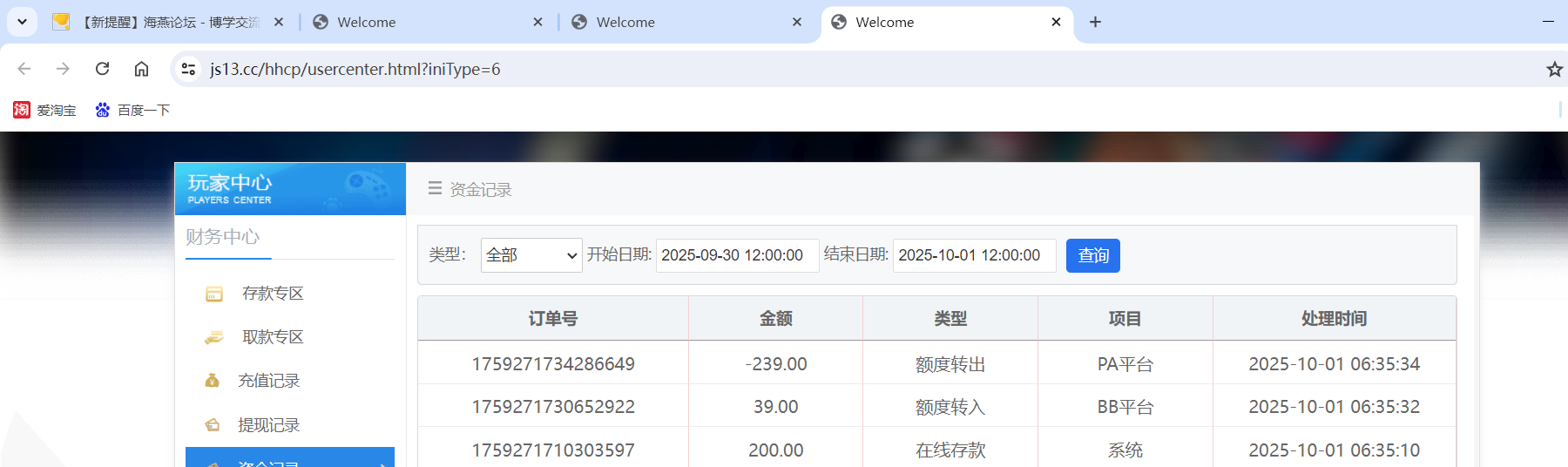Click the 存款专区 card icon
Viewport: 1568px width, 467px height.
point(213,294)
